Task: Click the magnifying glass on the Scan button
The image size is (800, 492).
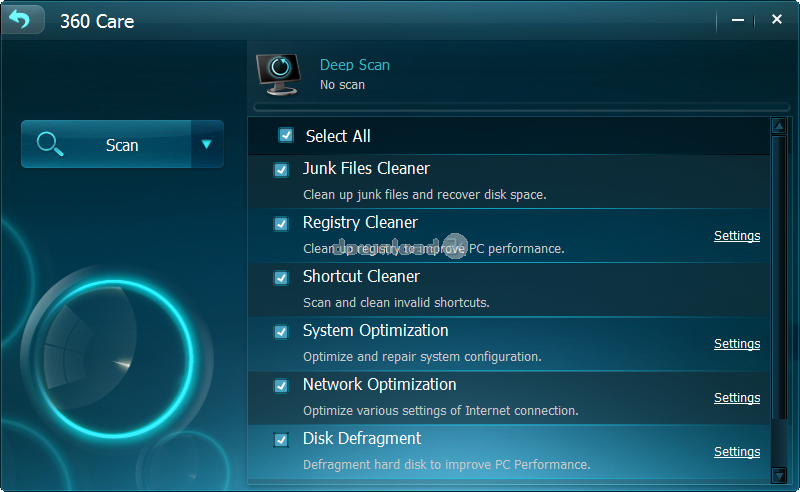Action: click(50, 144)
